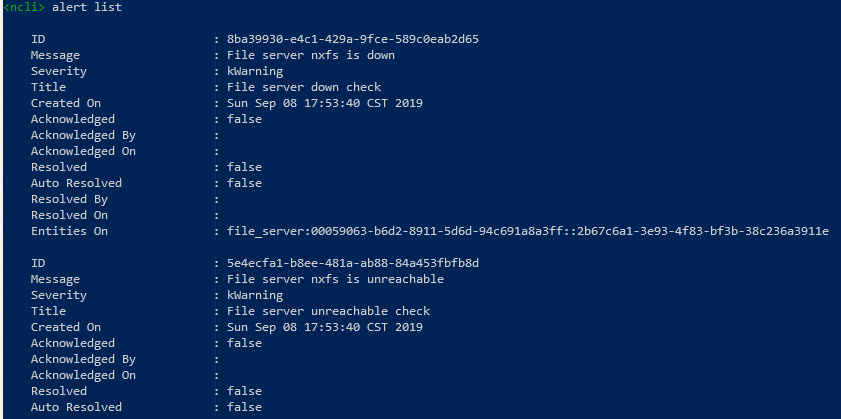
Task: Click the 'File server nxfs is unreachable' message
Action: [x=335, y=279]
